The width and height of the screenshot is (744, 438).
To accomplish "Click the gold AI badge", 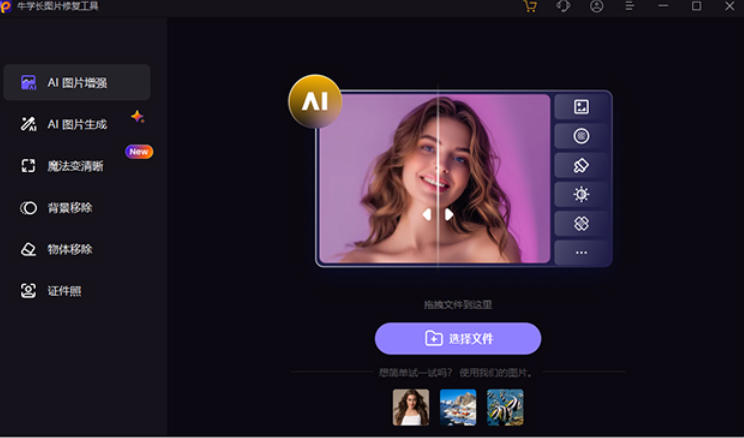I will (x=315, y=101).
